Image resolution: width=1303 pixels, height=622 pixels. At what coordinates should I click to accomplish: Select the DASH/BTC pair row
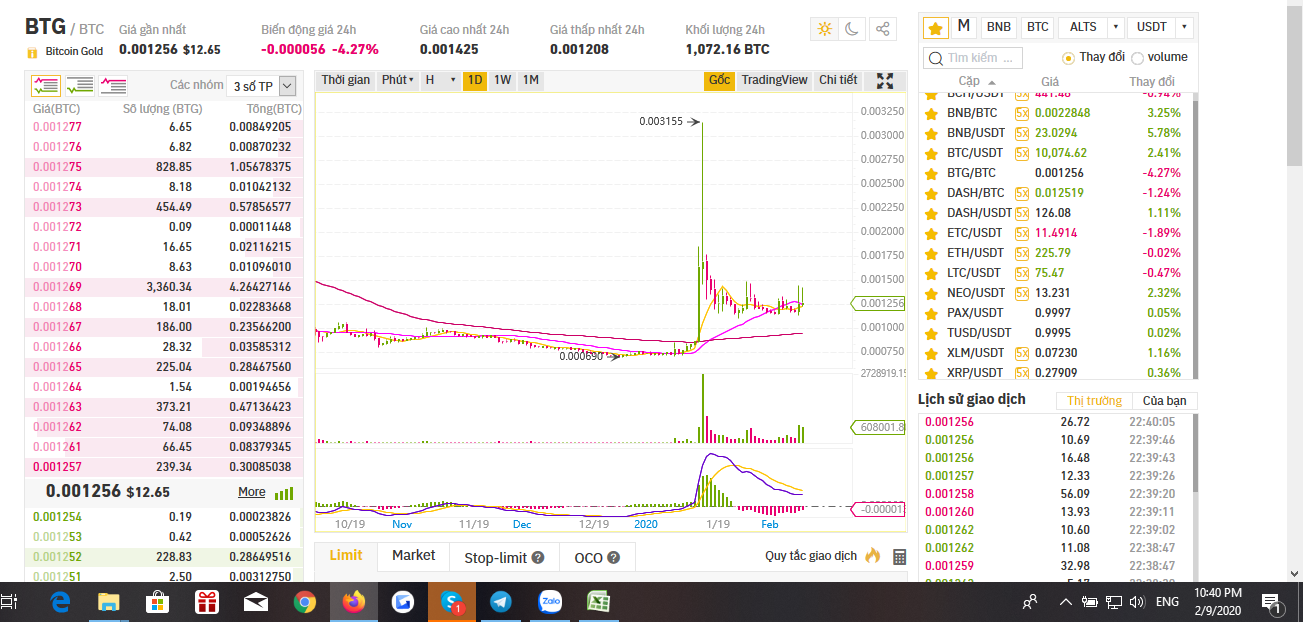(1056, 193)
